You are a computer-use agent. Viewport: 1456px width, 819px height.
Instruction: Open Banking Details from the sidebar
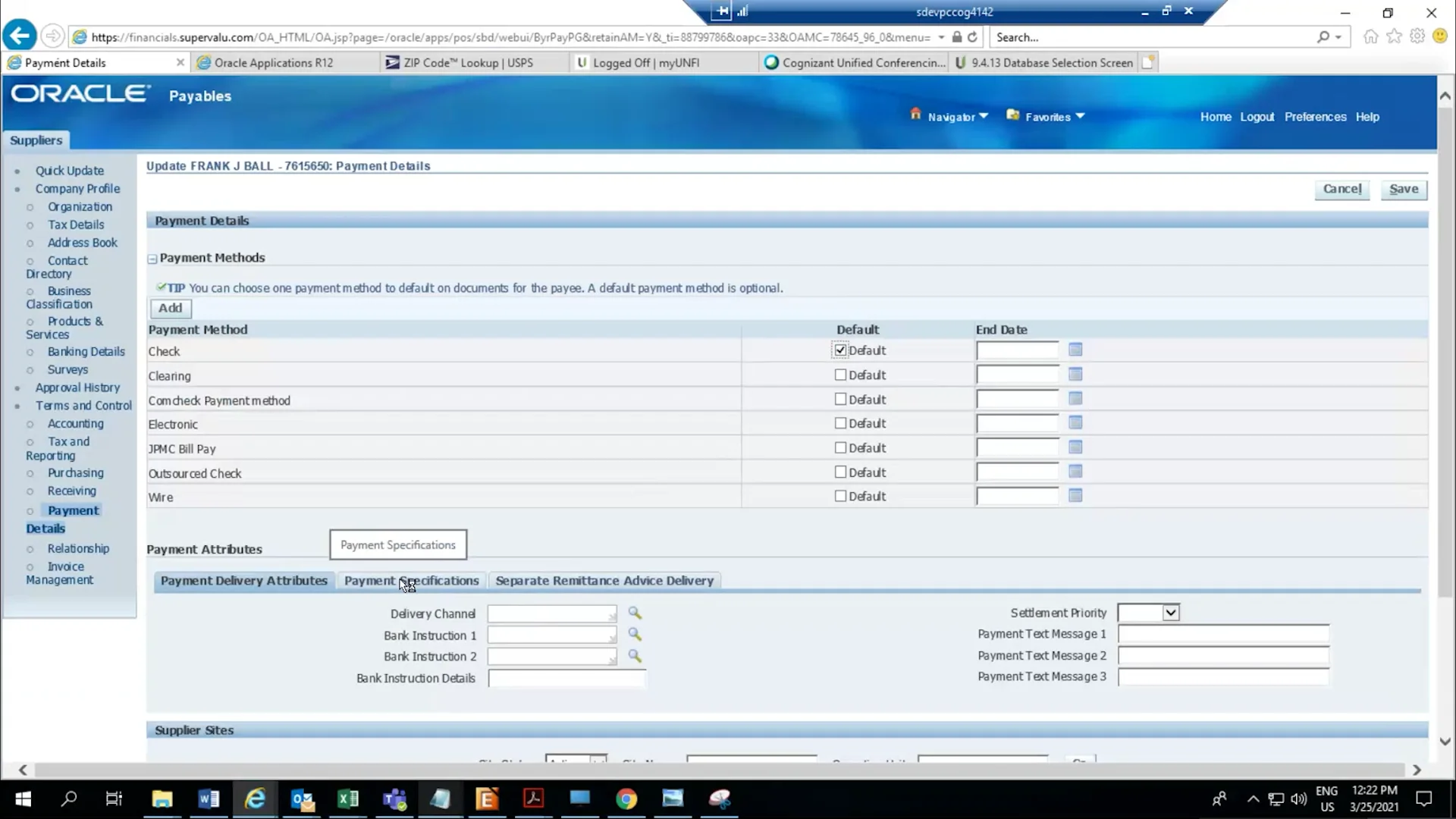coord(86,351)
